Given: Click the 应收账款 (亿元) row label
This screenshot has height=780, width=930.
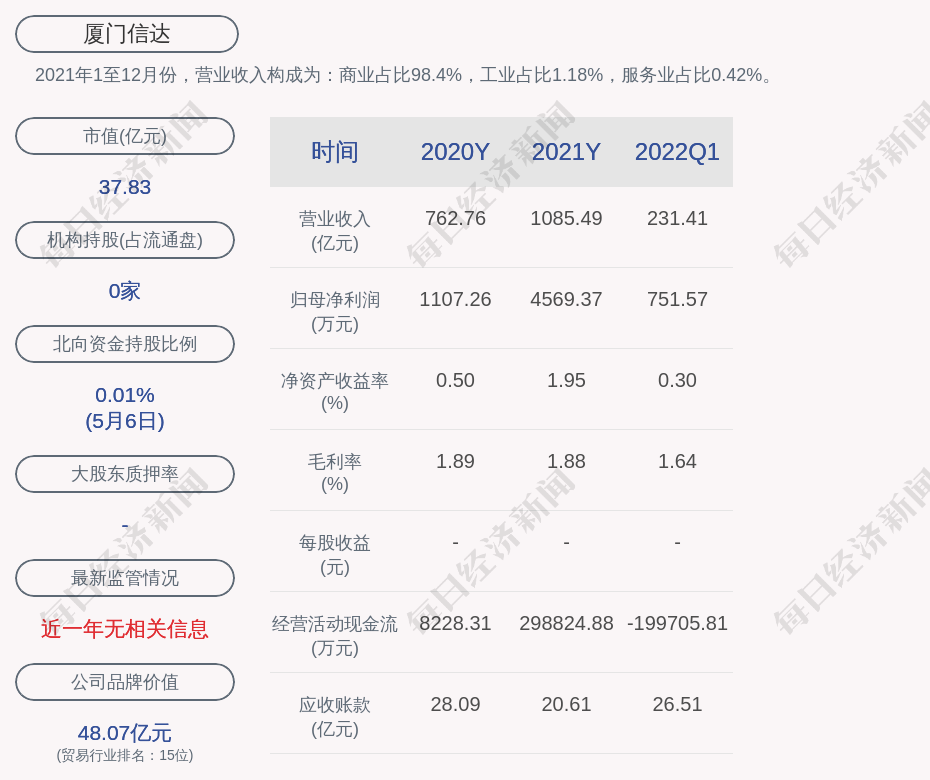Looking at the screenshot, I should tap(335, 717).
